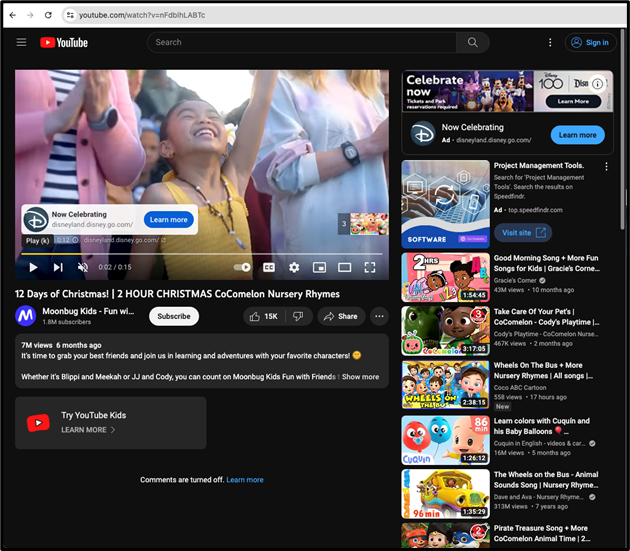The image size is (630, 551).
Task: Click Learn more in the video ad overlay
Action: pyautogui.click(x=169, y=220)
